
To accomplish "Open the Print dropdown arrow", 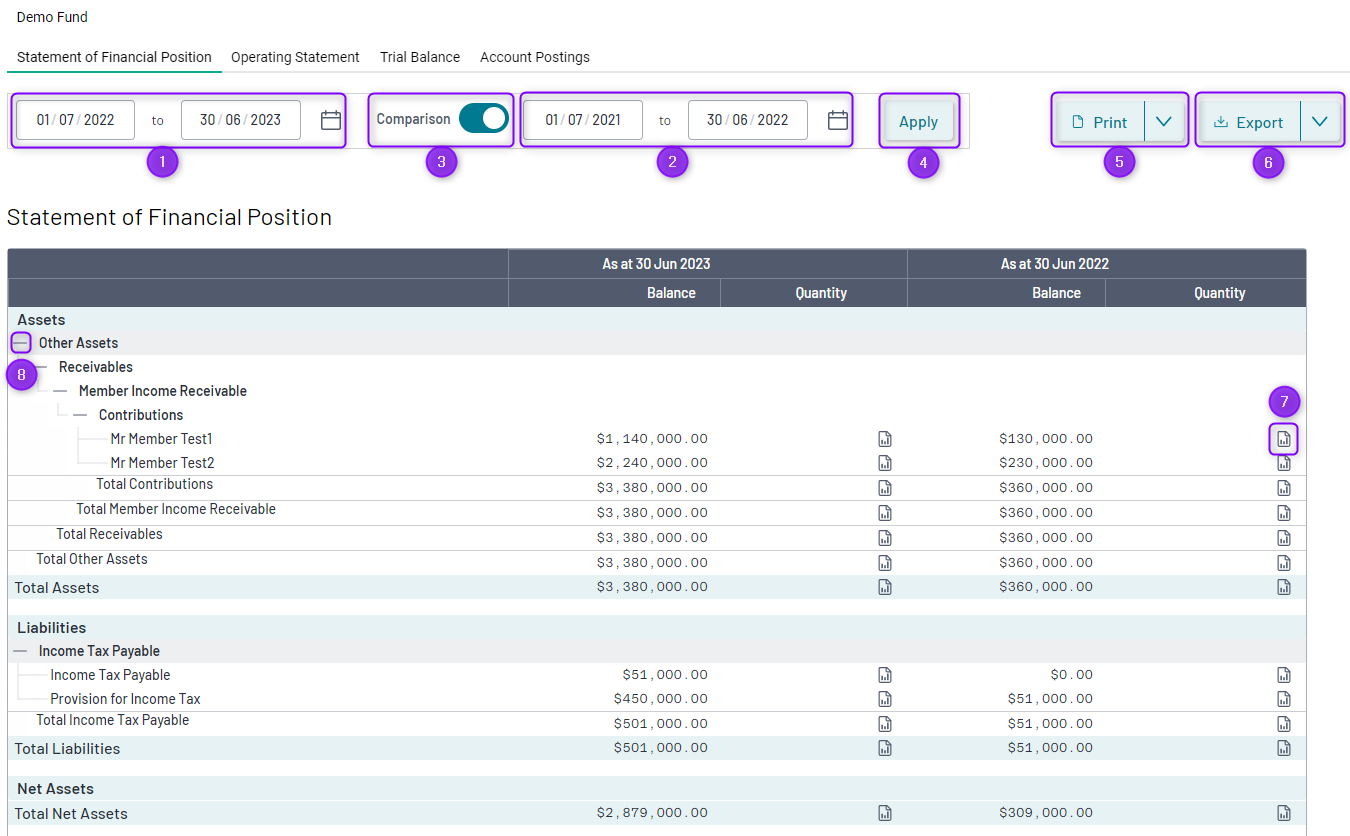I will coord(1163,121).
